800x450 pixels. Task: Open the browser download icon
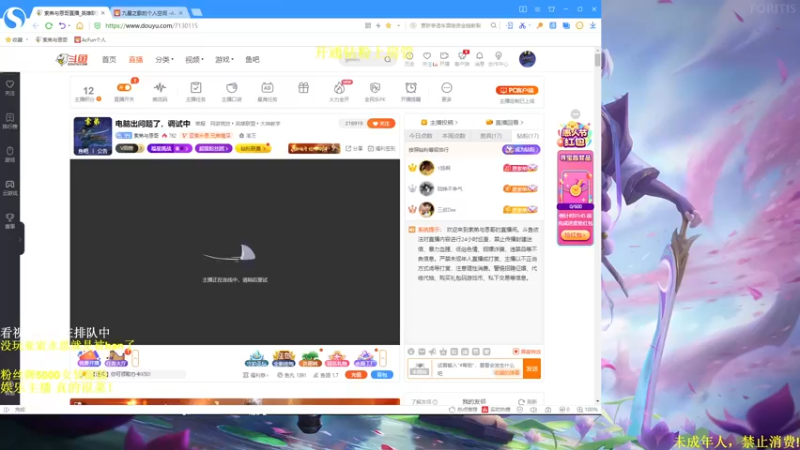(x=592, y=26)
